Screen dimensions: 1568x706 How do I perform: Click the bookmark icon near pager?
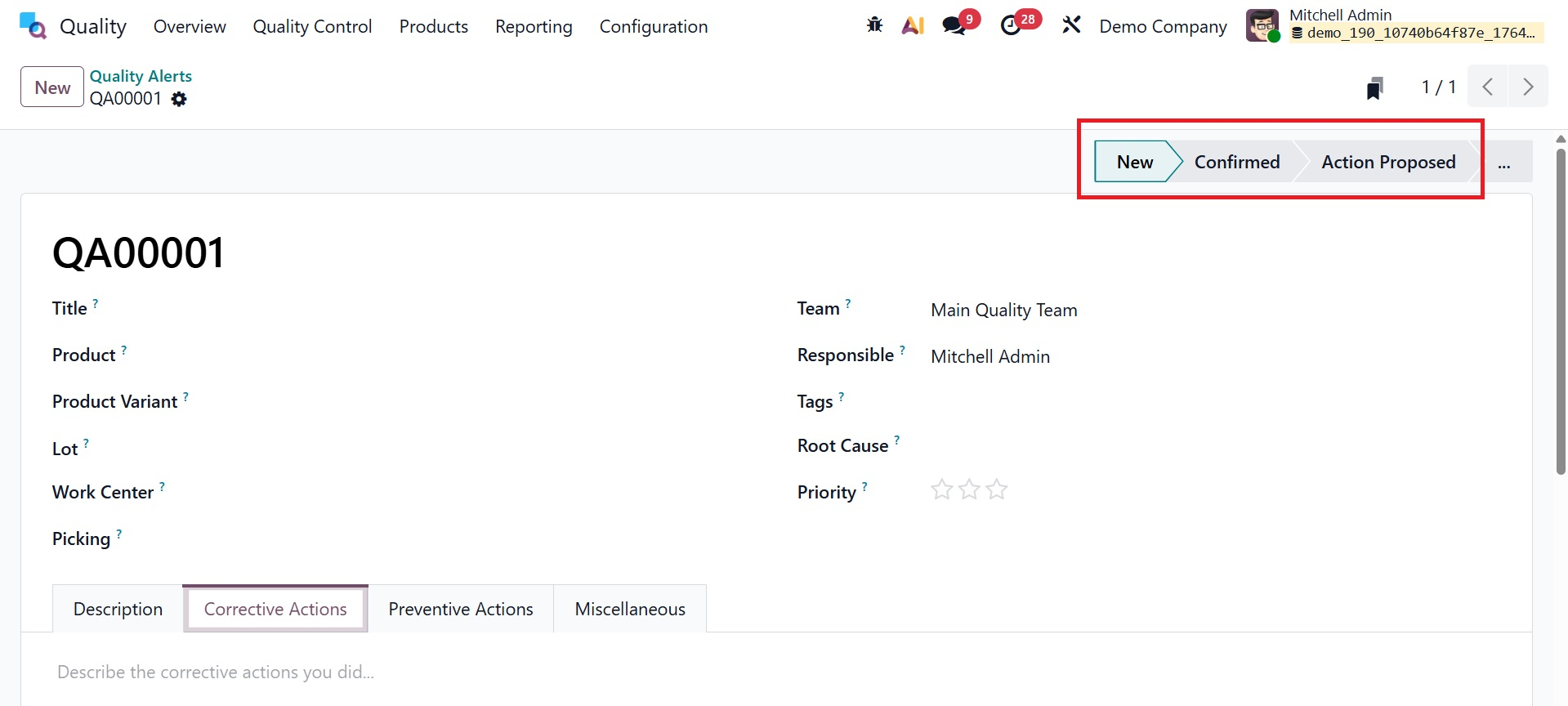click(x=1375, y=87)
